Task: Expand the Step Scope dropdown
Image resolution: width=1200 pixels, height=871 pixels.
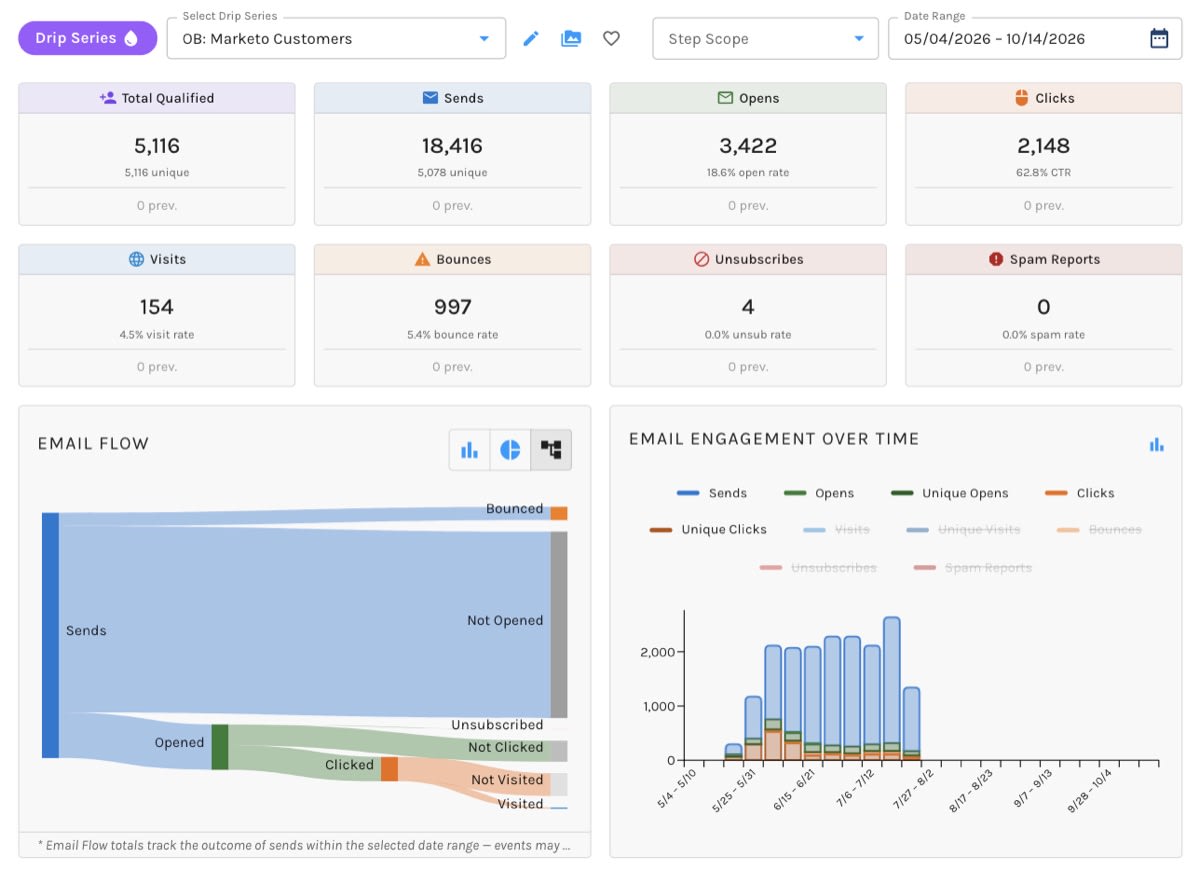Action: (765, 39)
